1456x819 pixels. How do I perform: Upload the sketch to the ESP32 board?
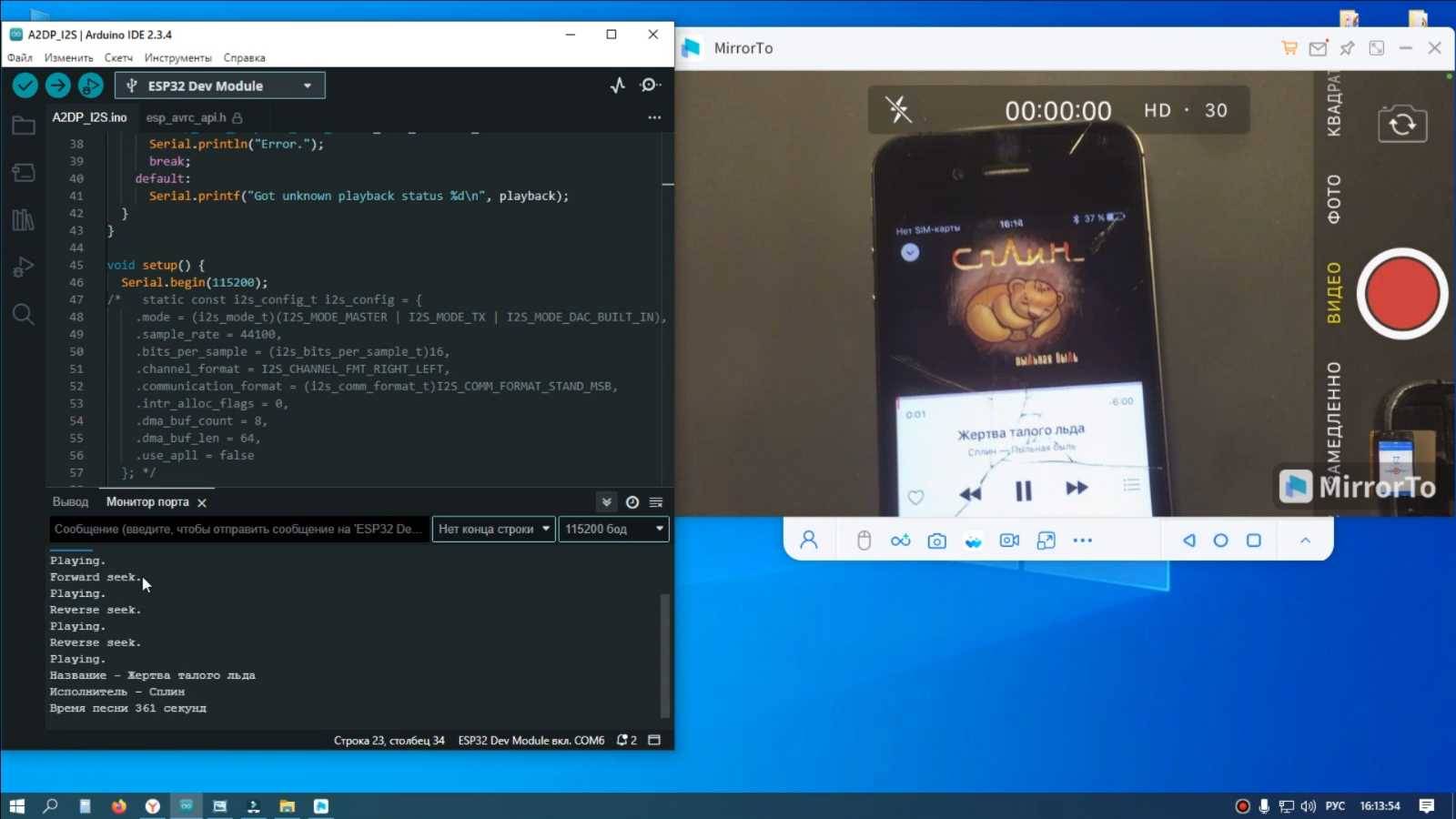click(x=56, y=85)
